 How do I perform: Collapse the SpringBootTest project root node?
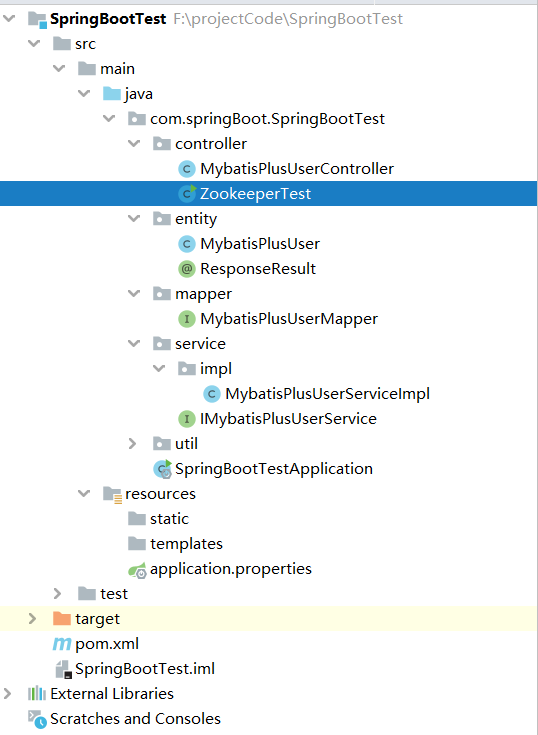[x=9, y=19]
